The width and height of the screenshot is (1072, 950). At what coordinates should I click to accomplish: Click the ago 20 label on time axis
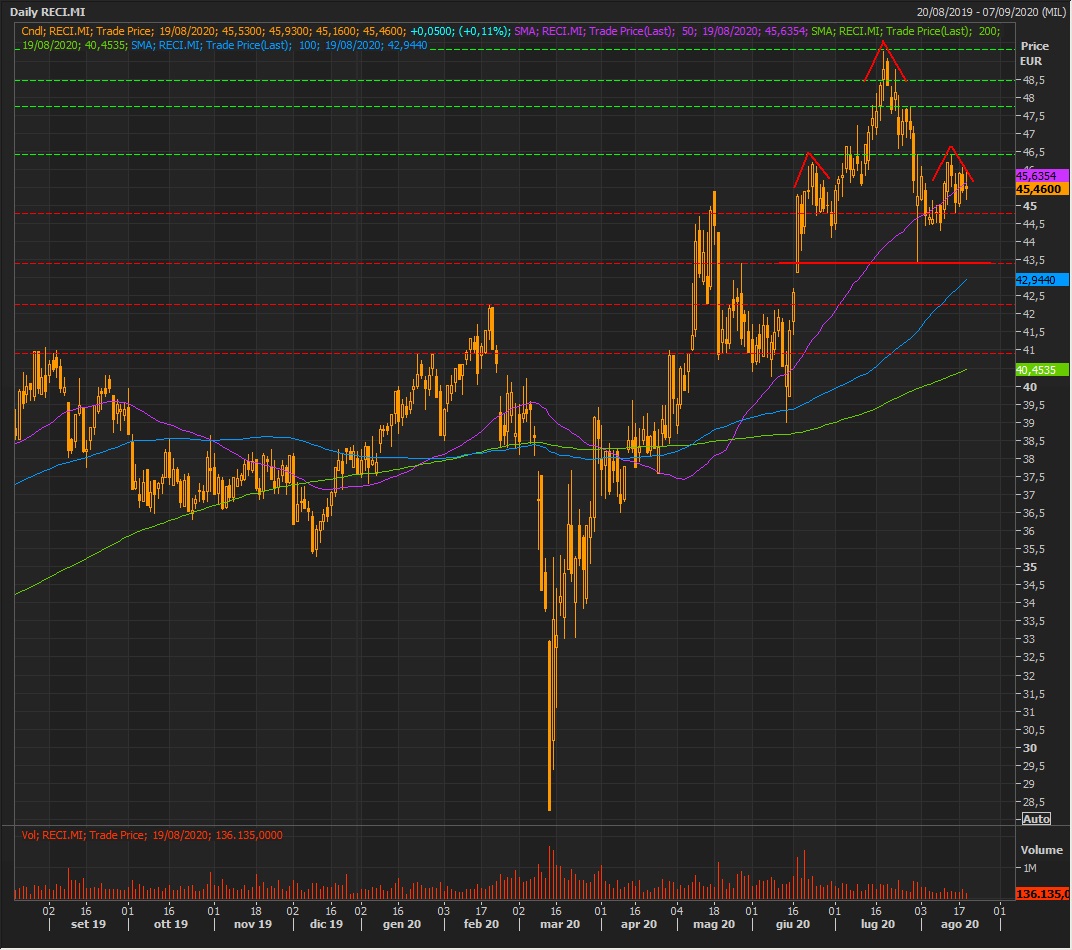click(959, 925)
